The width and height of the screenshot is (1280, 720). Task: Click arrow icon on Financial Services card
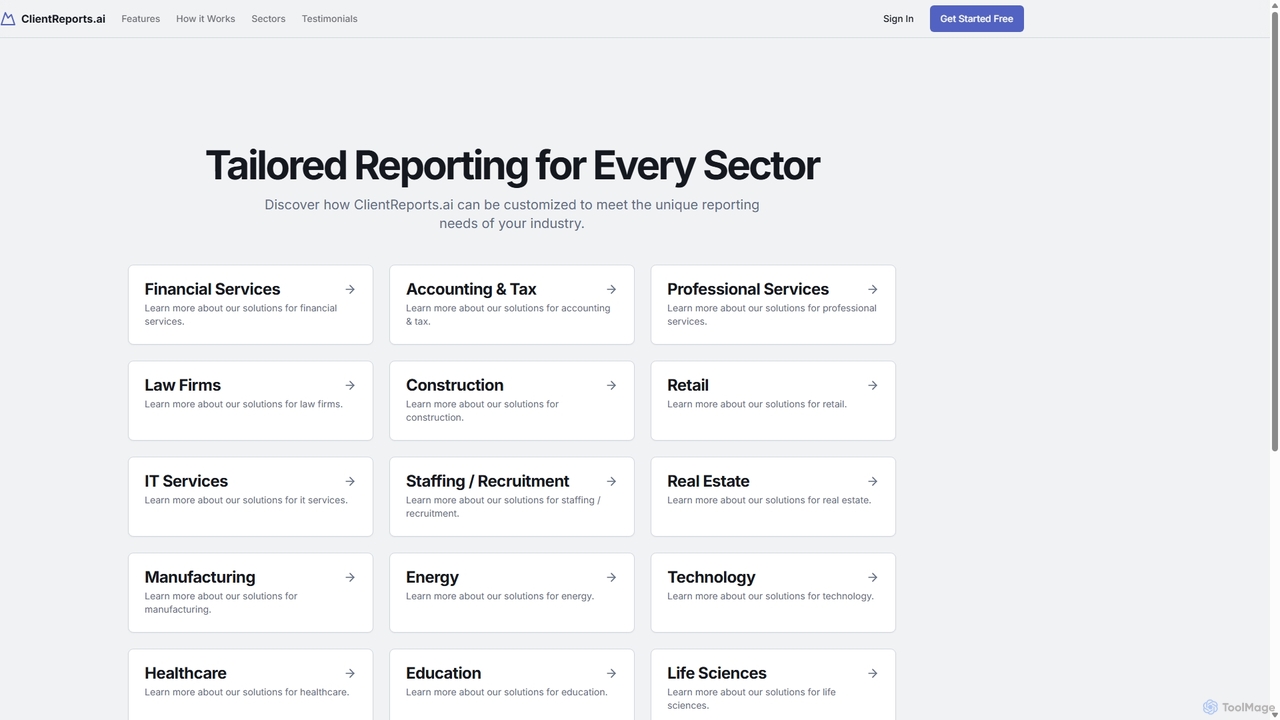pyautogui.click(x=350, y=289)
